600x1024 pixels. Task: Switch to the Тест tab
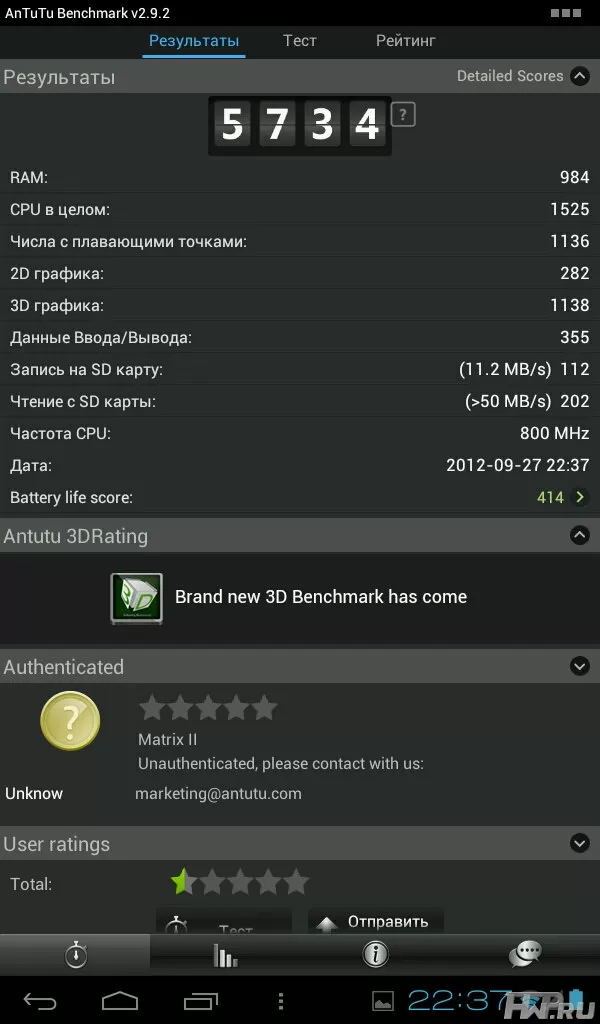(300, 40)
